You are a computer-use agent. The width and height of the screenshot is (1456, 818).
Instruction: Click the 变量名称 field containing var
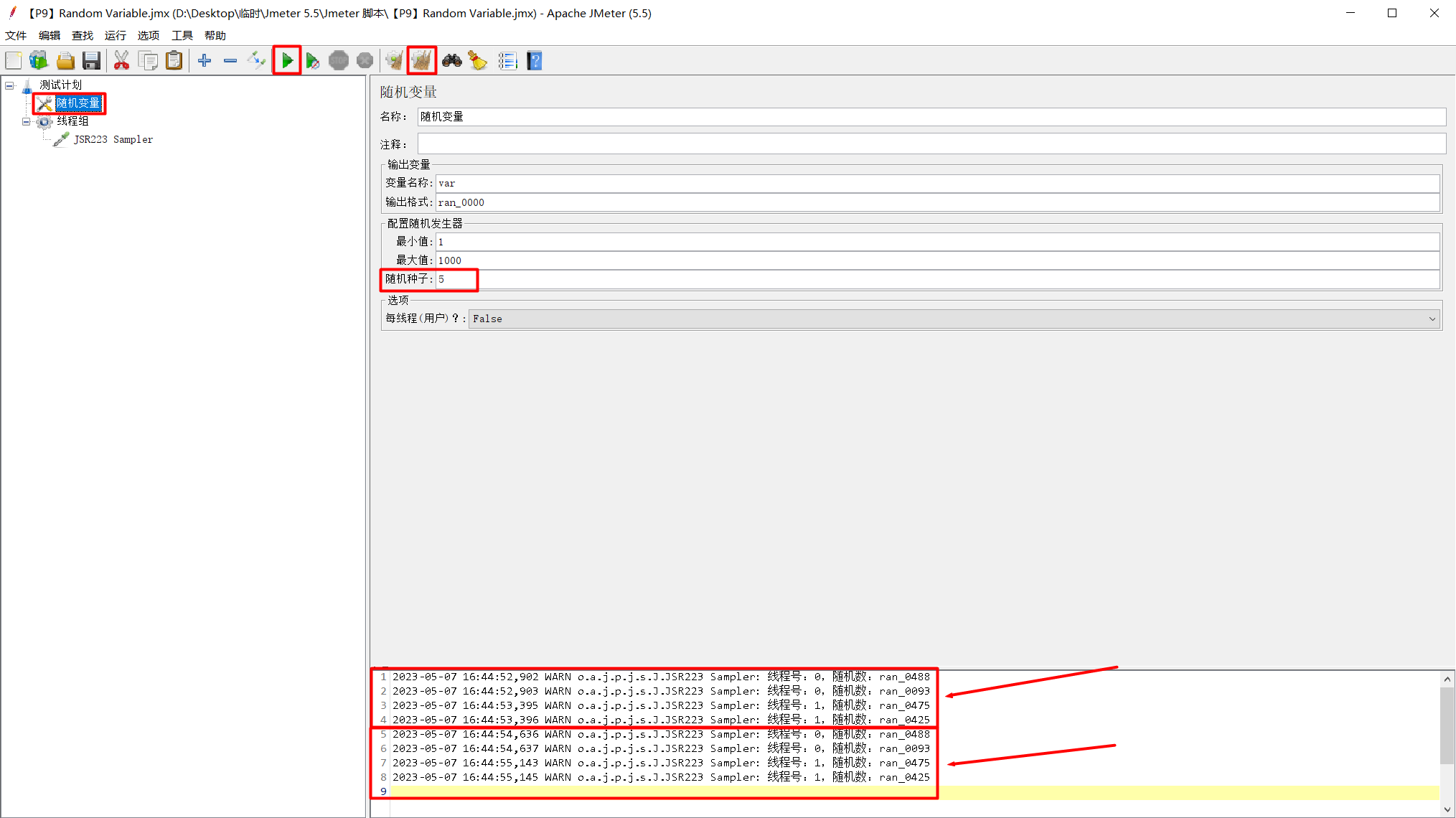click(x=937, y=183)
